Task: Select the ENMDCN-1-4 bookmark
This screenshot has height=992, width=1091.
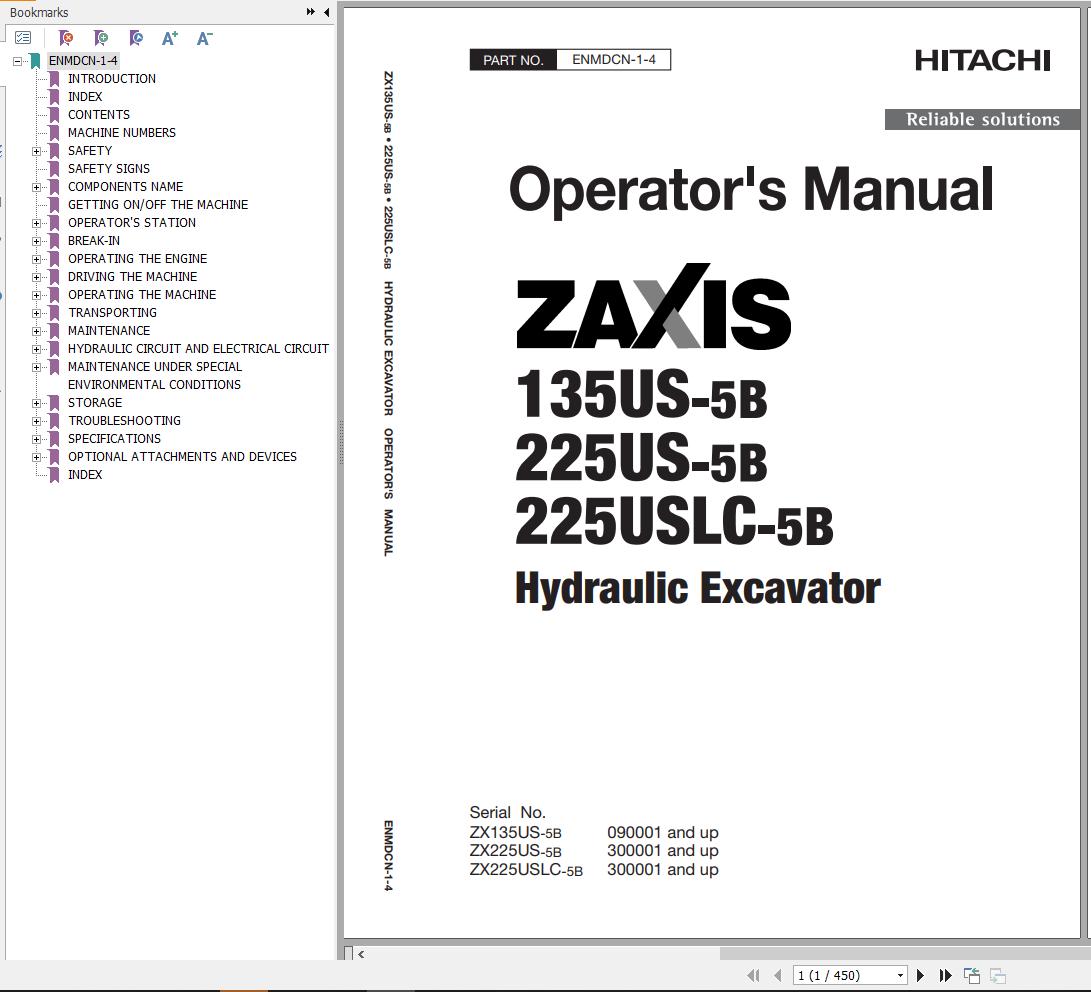Action: 83,61
